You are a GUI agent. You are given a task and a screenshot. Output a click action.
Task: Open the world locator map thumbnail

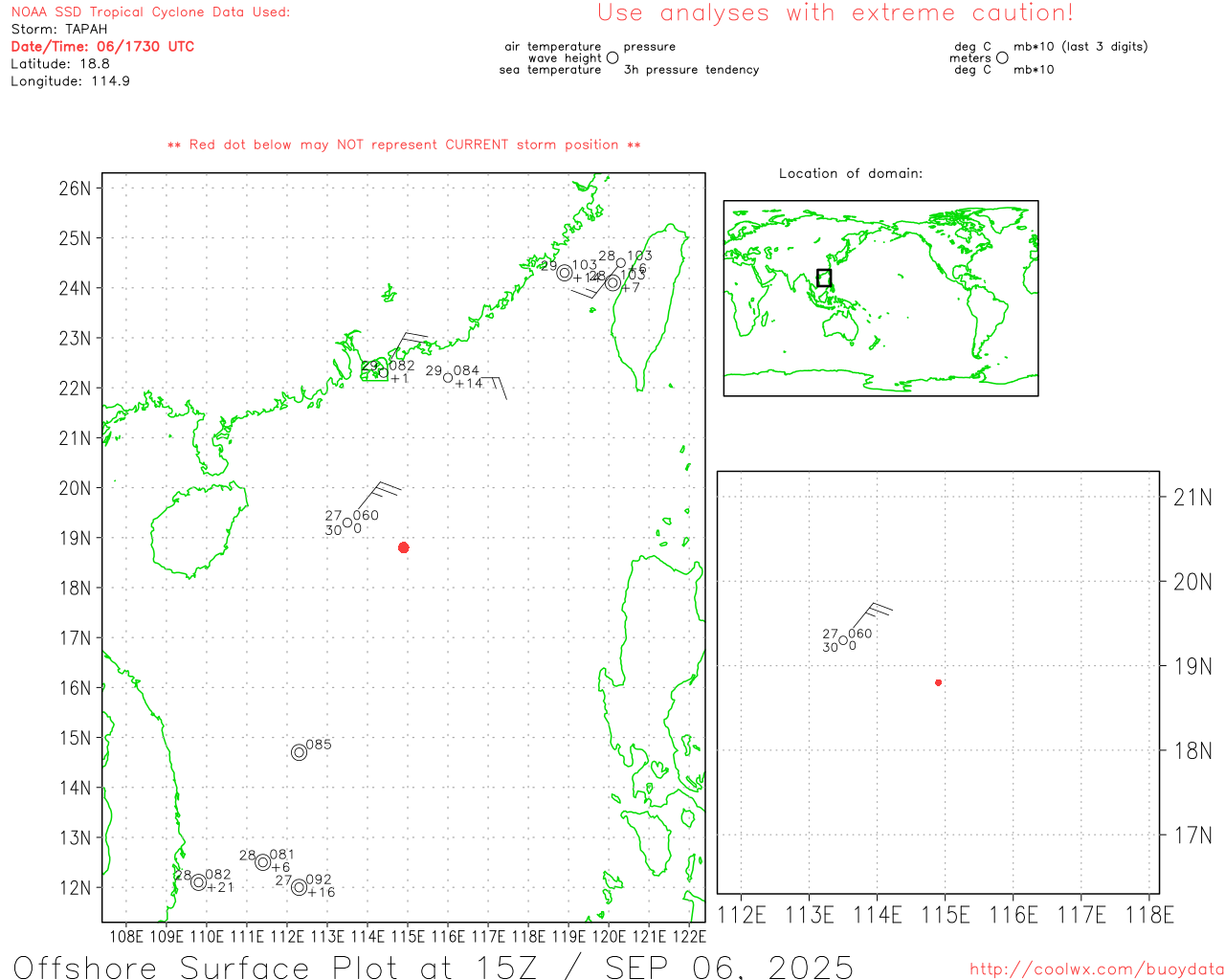pos(880,298)
